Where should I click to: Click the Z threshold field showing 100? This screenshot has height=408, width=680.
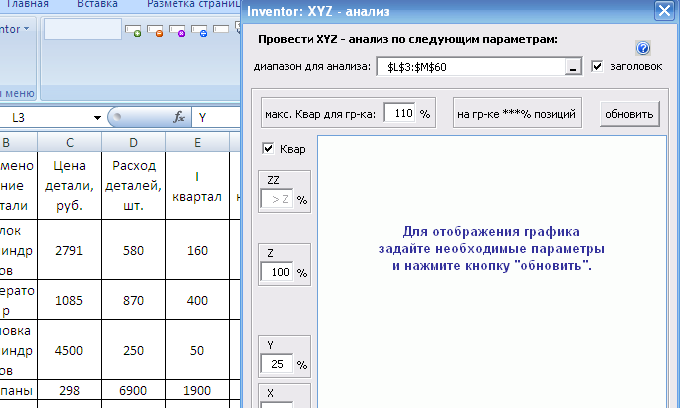[x=277, y=272]
